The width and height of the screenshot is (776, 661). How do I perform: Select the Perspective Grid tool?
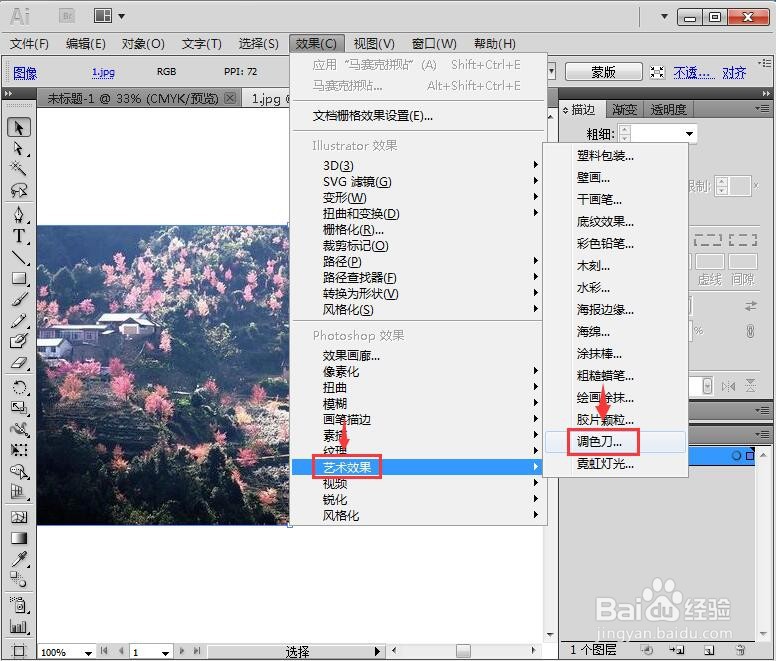[19, 492]
